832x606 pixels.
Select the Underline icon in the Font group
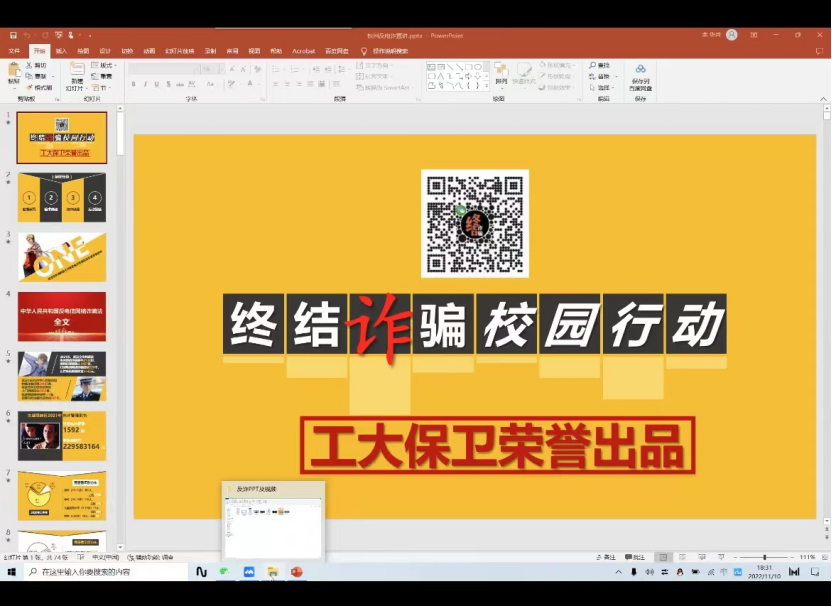click(157, 82)
